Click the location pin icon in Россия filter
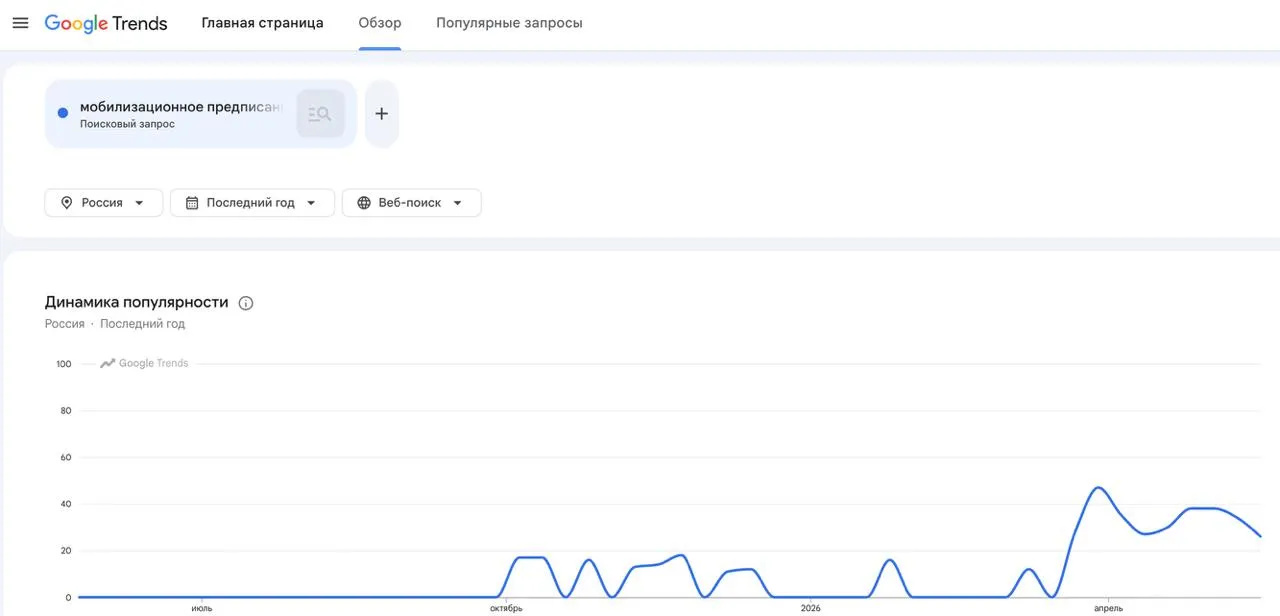Image resolution: width=1280 pixels, height=616 pixels. (67, 202)
